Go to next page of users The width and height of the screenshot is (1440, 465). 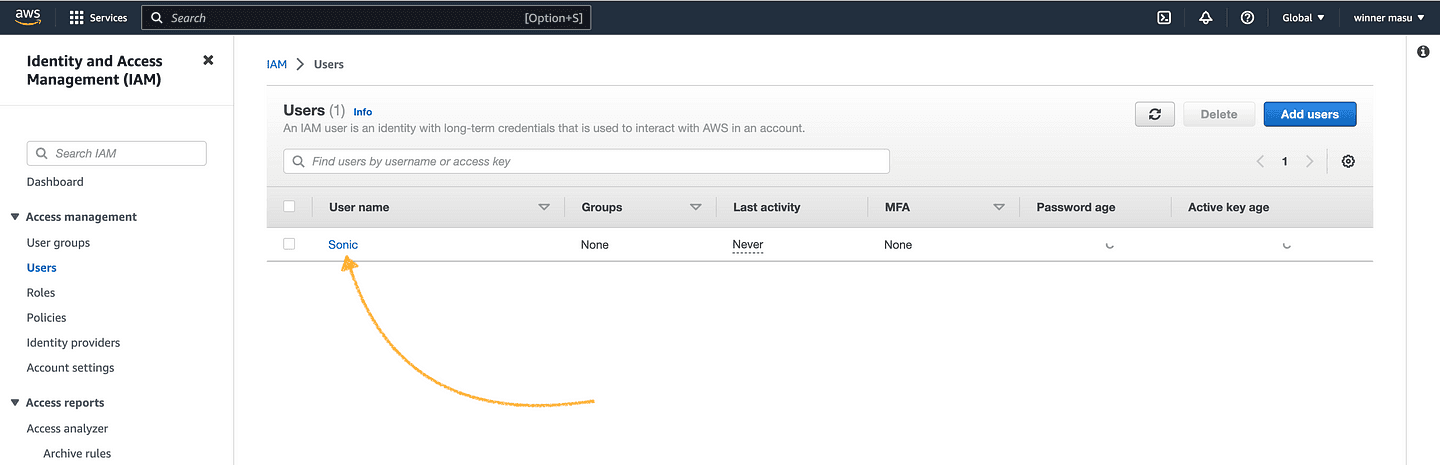[x=1310, y=161]
